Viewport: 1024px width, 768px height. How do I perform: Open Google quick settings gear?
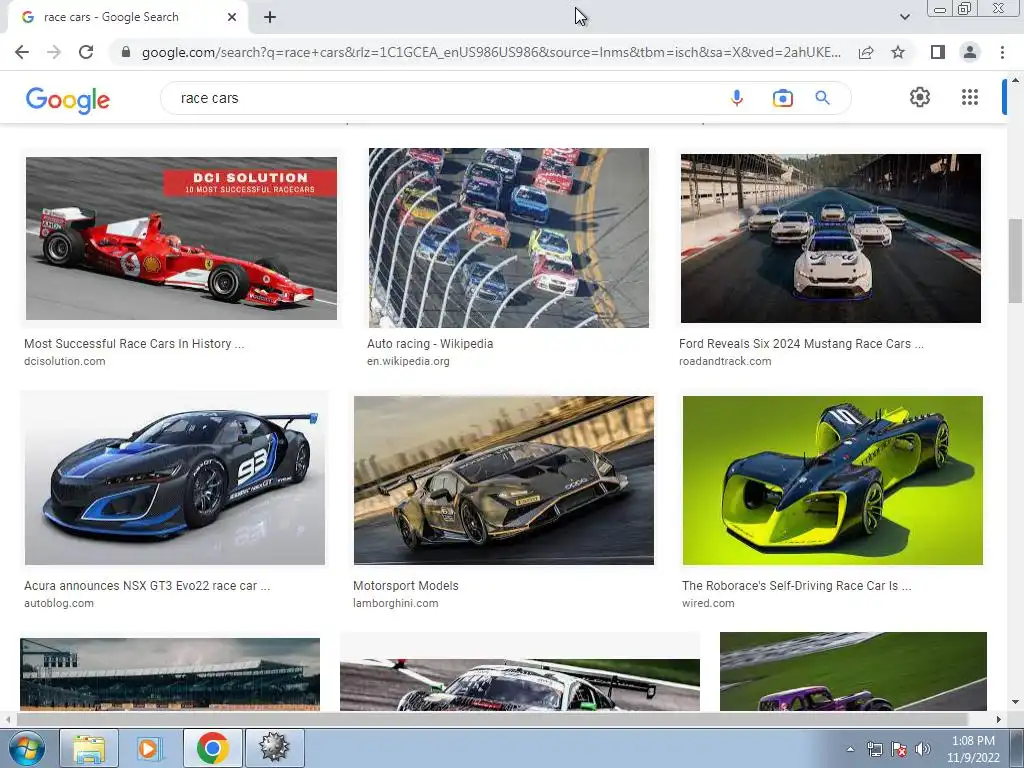[x=920, y=97]
